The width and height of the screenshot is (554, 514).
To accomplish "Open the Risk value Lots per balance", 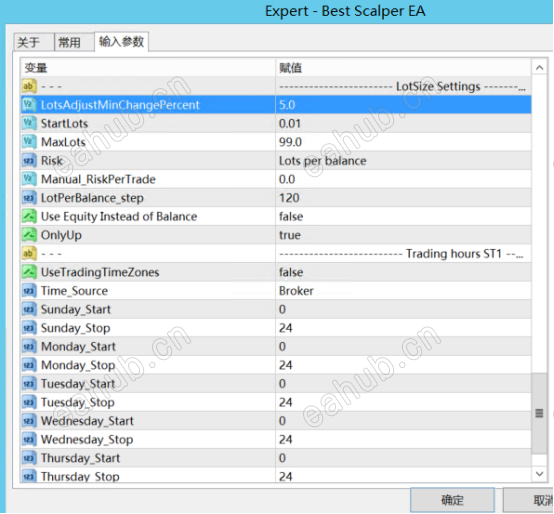I will (403, 161).
